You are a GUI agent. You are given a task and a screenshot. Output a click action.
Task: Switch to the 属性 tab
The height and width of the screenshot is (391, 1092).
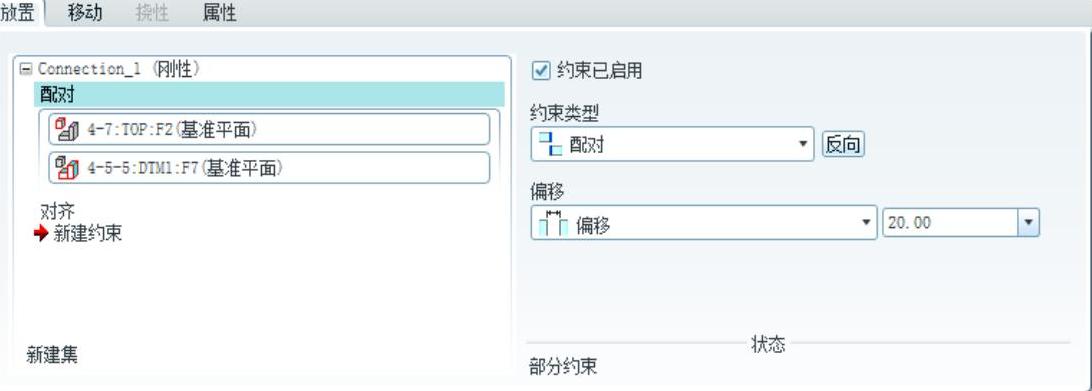219,13
